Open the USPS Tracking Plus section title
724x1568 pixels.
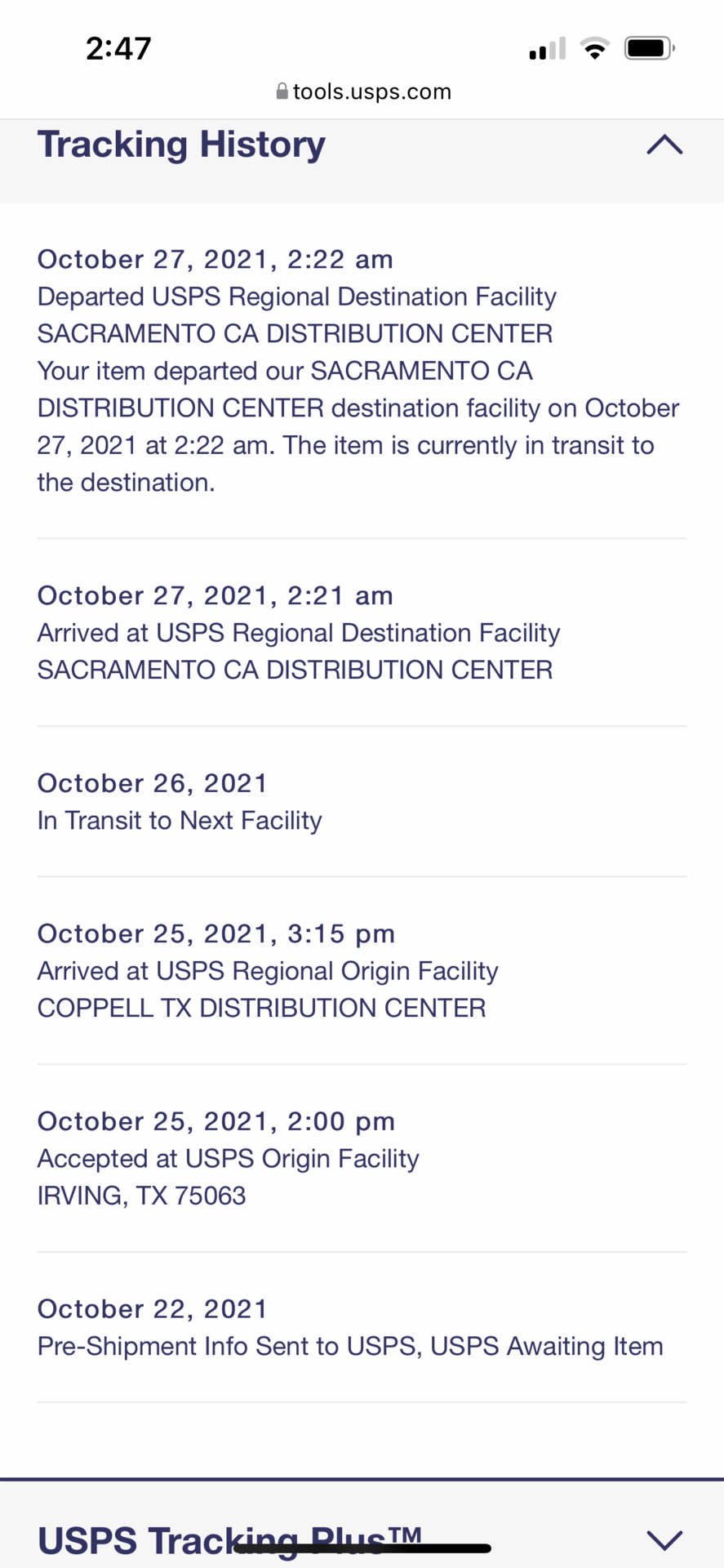[230, 1540]
